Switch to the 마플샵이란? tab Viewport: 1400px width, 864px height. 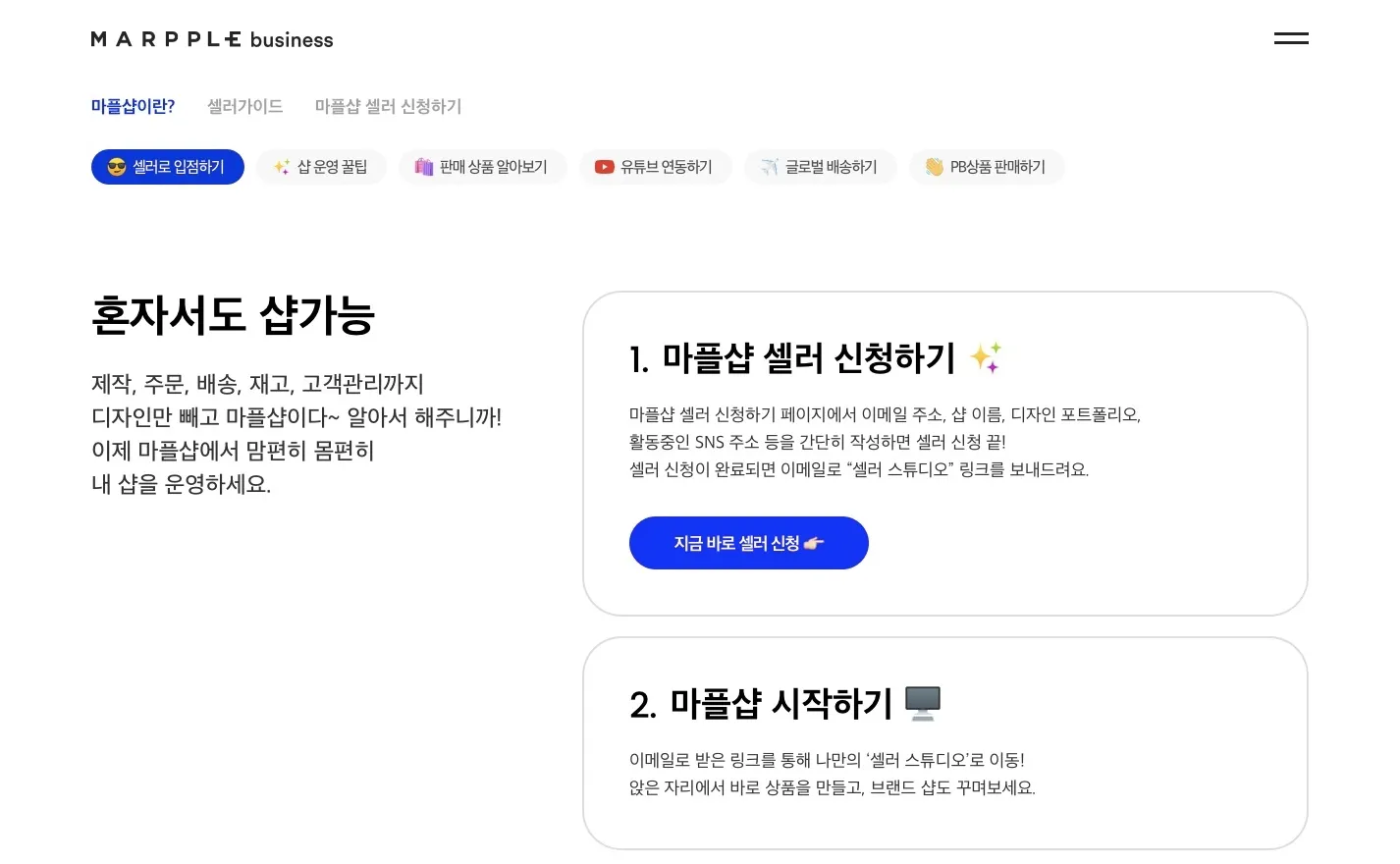(133, 106)
